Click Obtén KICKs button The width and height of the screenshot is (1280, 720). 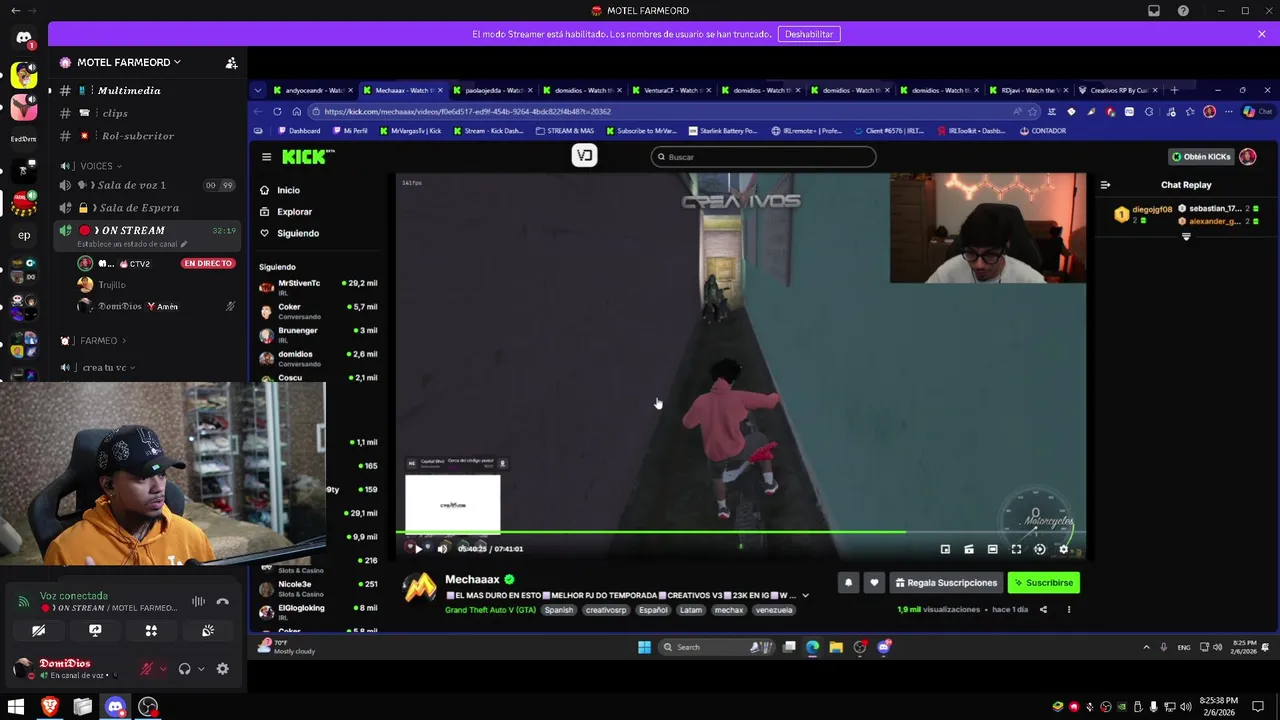pyautogui.click(x=1203, y=157)
